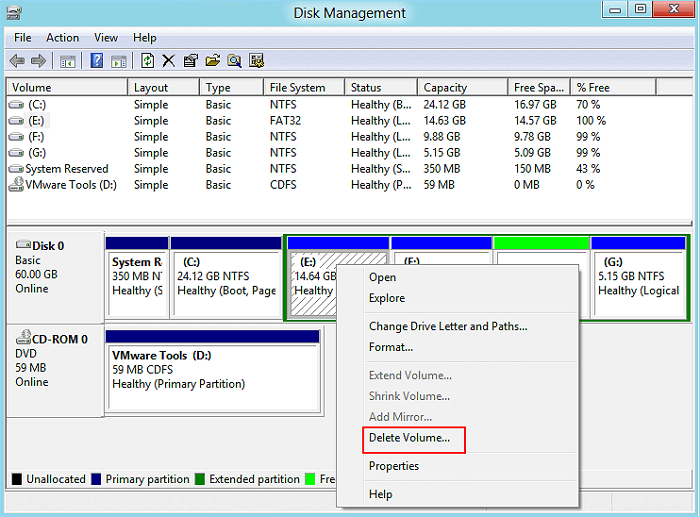Select Format... from the context menu
This screenshot has height=517, width=700.
[x=471, y=347]
